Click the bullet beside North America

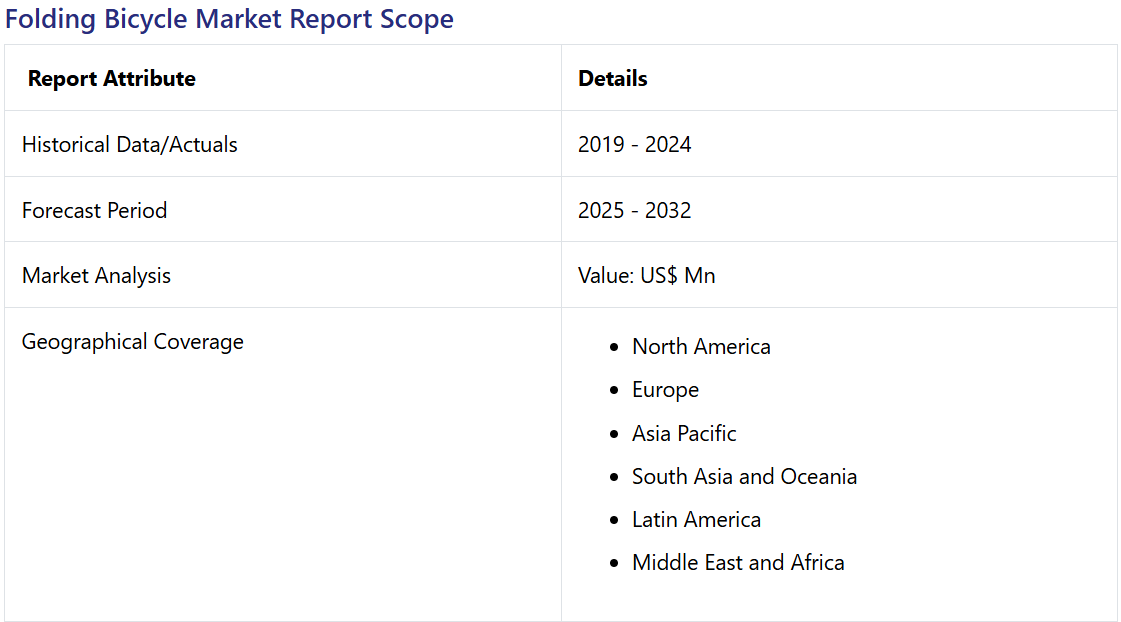[x=614, y=347]
